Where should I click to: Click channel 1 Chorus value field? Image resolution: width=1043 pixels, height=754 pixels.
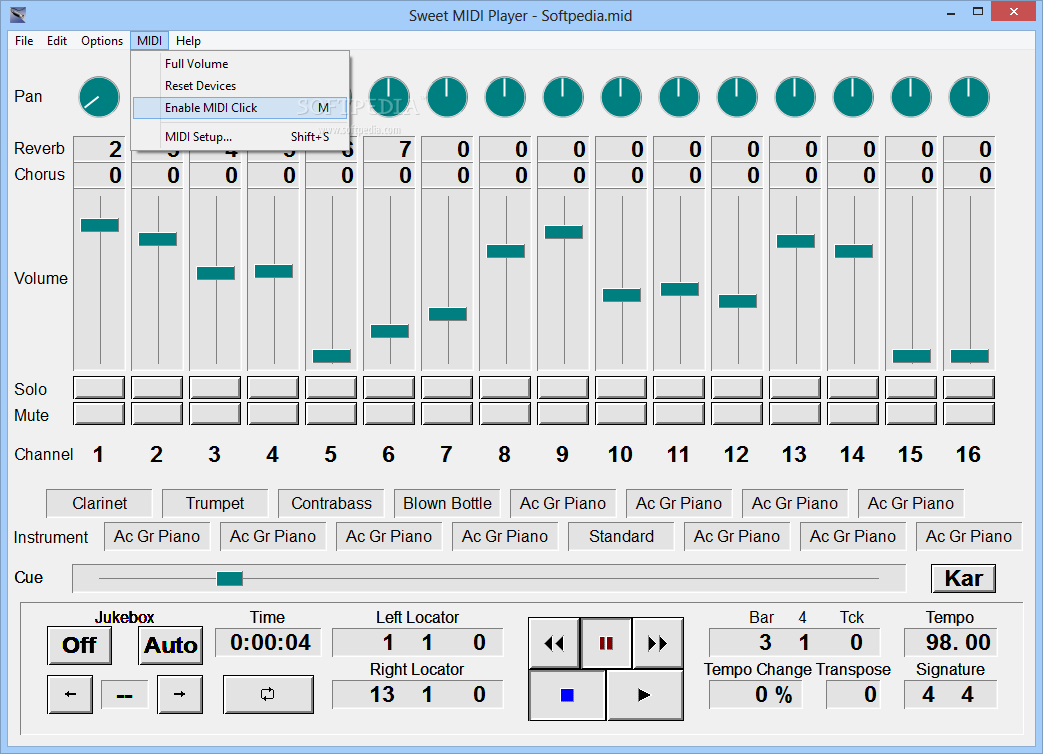coord(99,175)
